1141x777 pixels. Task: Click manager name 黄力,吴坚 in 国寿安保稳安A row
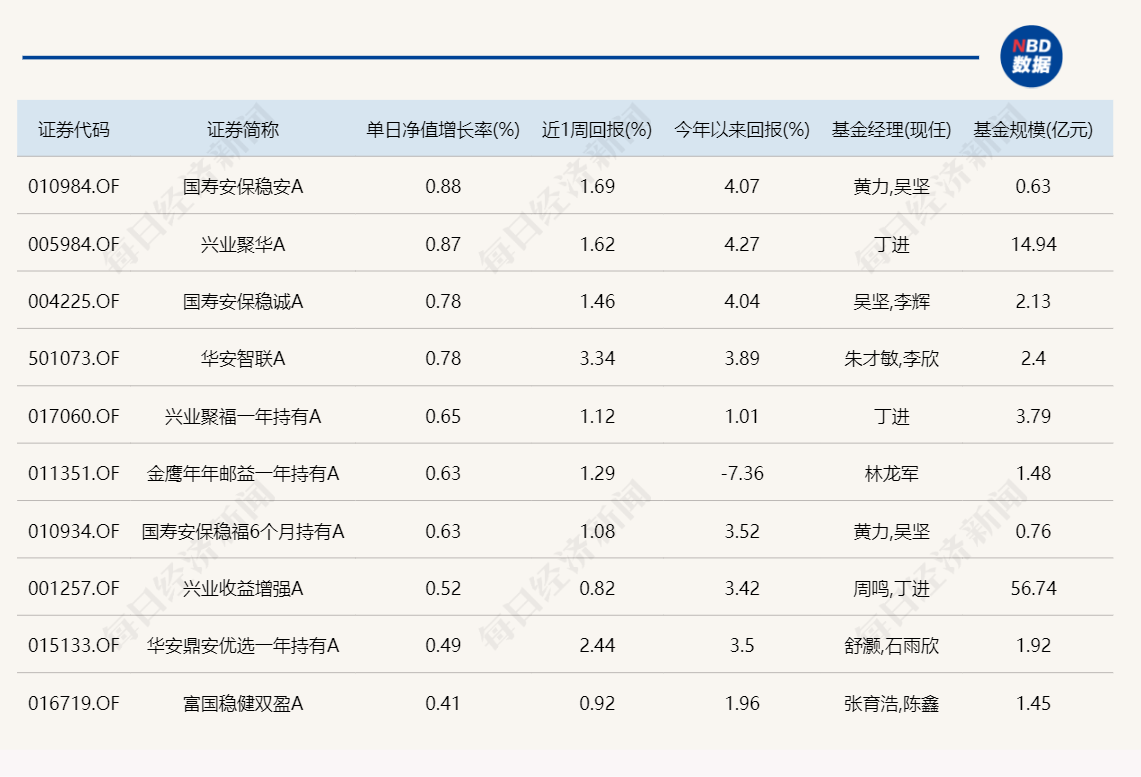tap(891, 186)
